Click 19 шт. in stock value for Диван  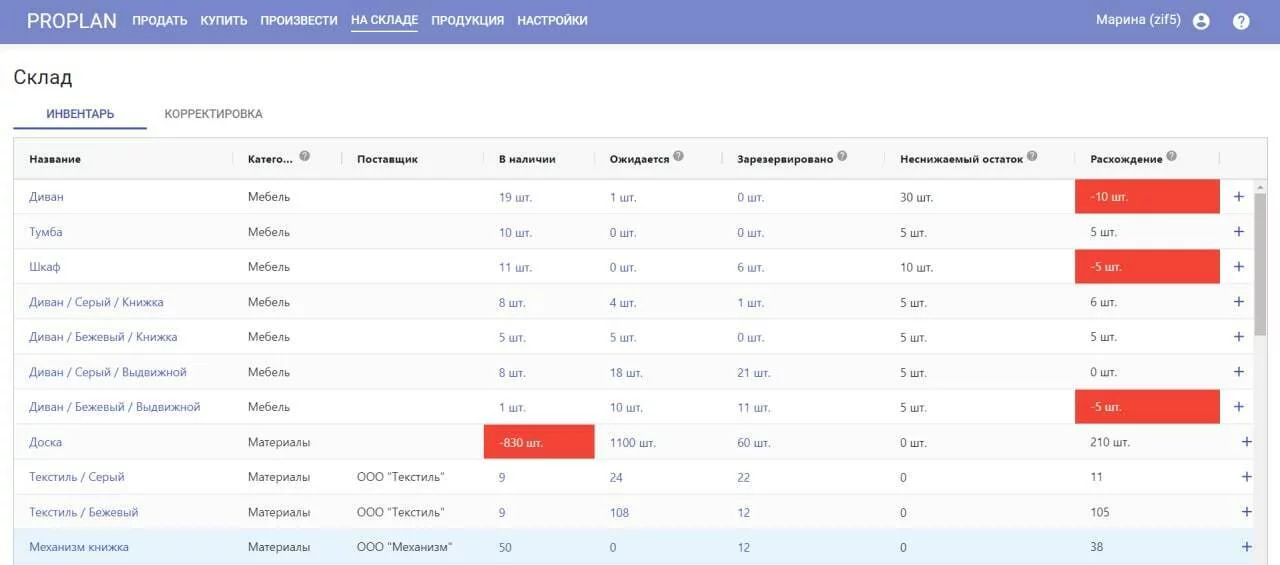(x=515, y=197)
